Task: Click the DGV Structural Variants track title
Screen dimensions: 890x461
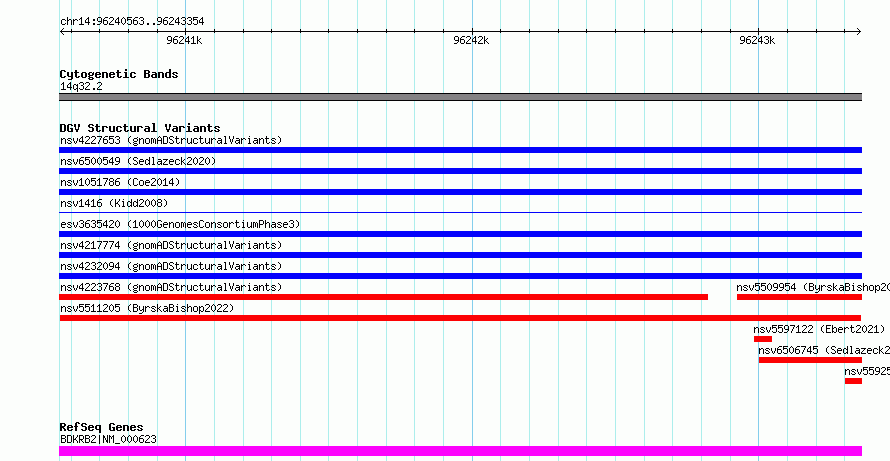Action: pyautogui.click(x=140, y=128)
